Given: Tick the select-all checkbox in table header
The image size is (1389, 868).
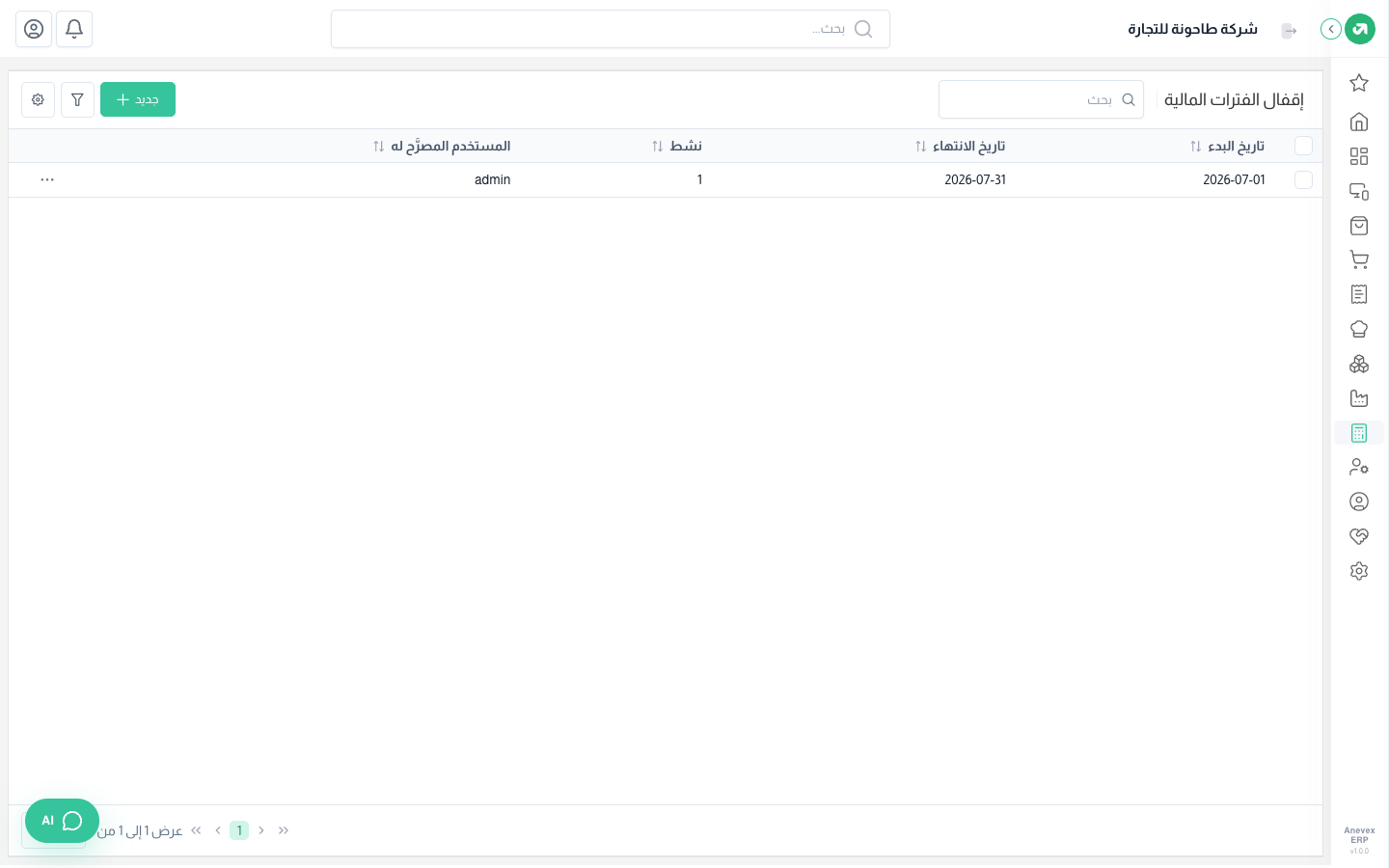Looking at the screenshot, I should tap(1303, 146).
